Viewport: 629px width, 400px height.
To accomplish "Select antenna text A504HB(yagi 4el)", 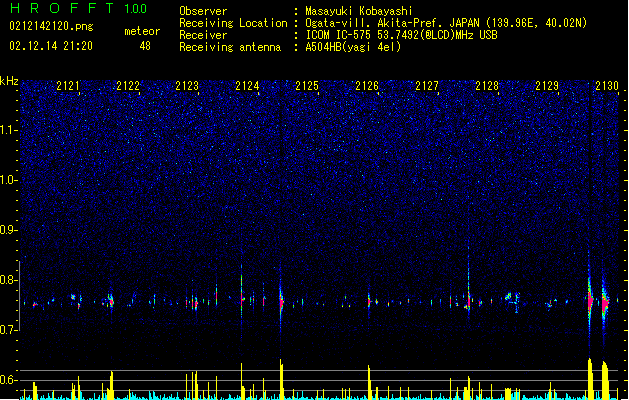I will (x=353, y=47).
